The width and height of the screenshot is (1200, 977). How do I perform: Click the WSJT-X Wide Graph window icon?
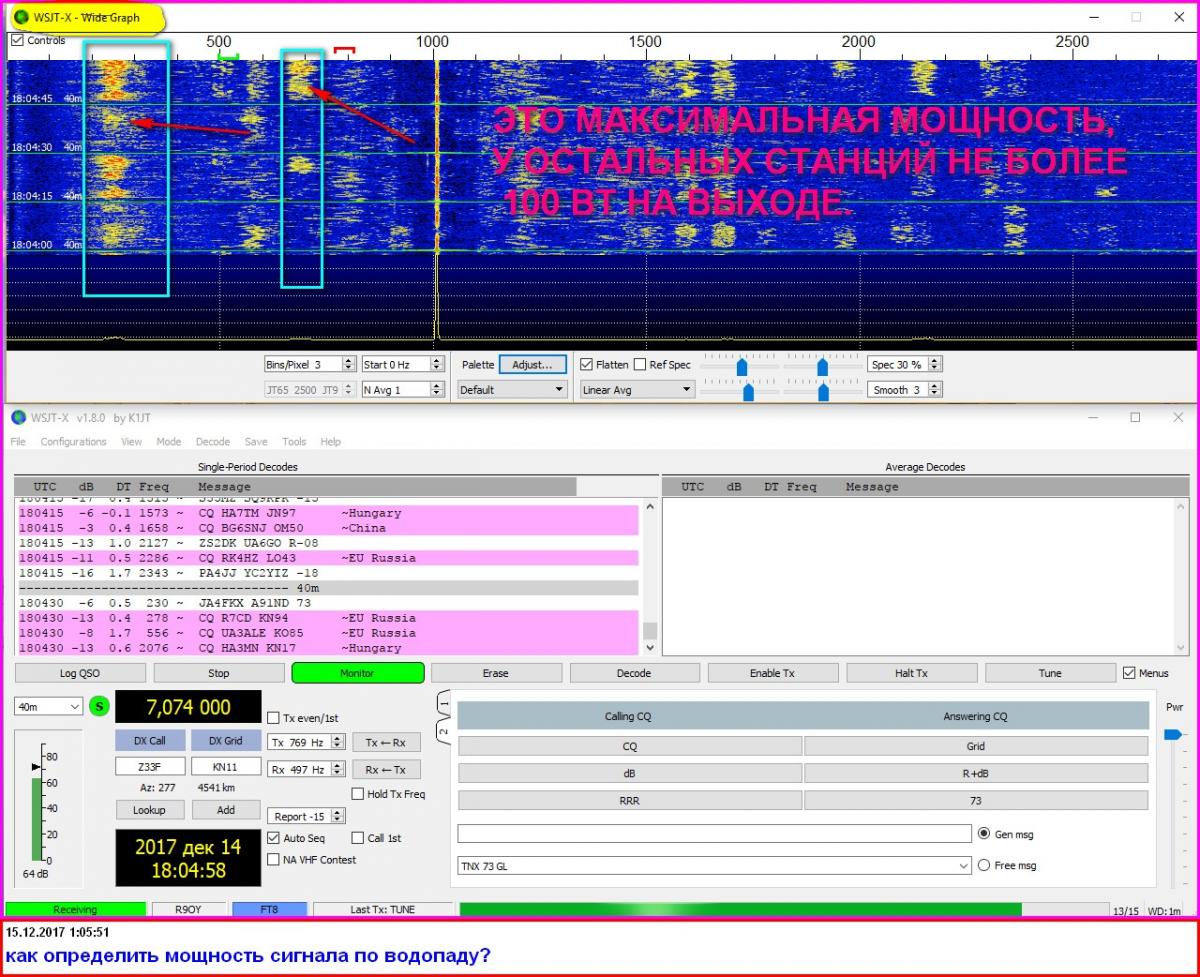point(21,16)
